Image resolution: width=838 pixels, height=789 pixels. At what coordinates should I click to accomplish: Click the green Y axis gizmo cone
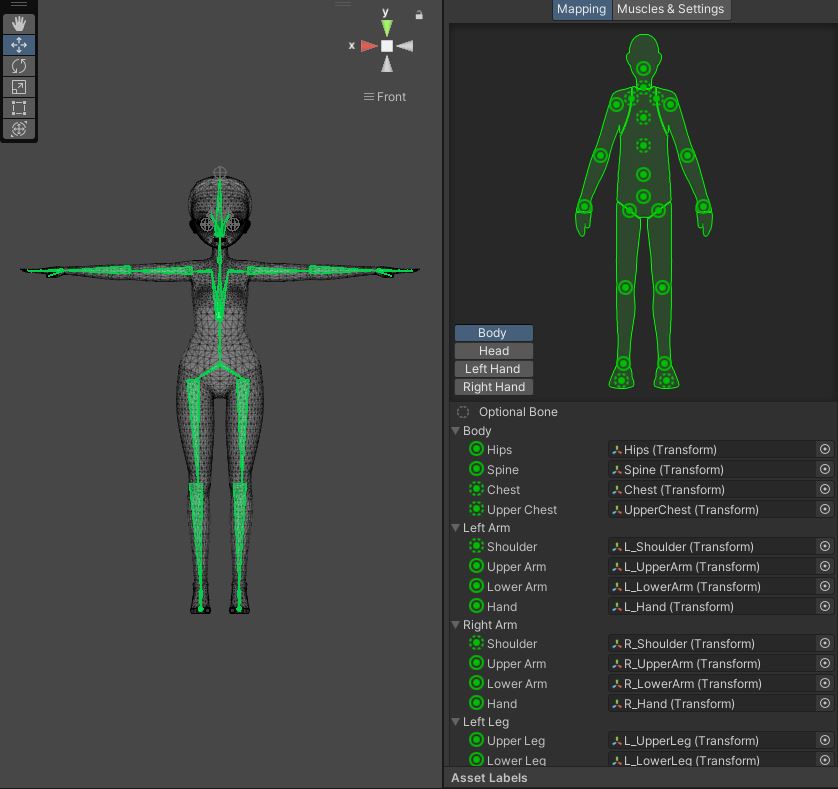click(386, 27)
